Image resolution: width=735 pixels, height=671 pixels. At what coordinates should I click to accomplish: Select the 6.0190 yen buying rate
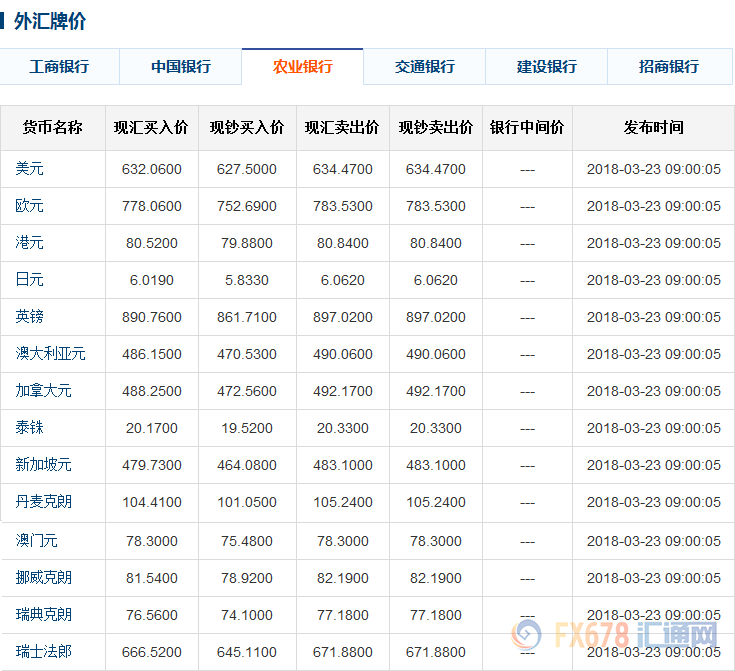click(x=152, y=280)
